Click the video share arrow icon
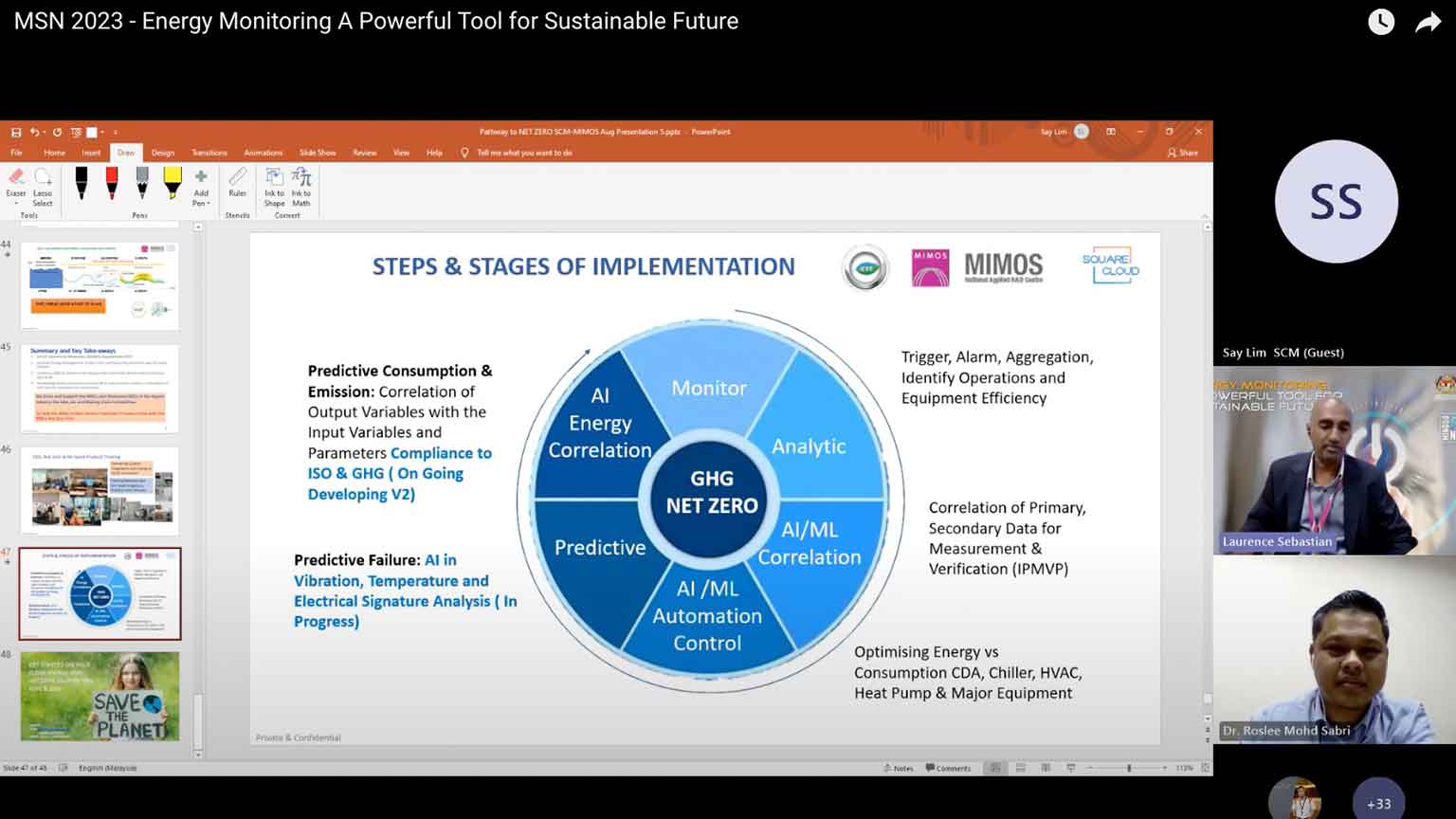Screen dimensions: 1456x819 pos(1428,22)
